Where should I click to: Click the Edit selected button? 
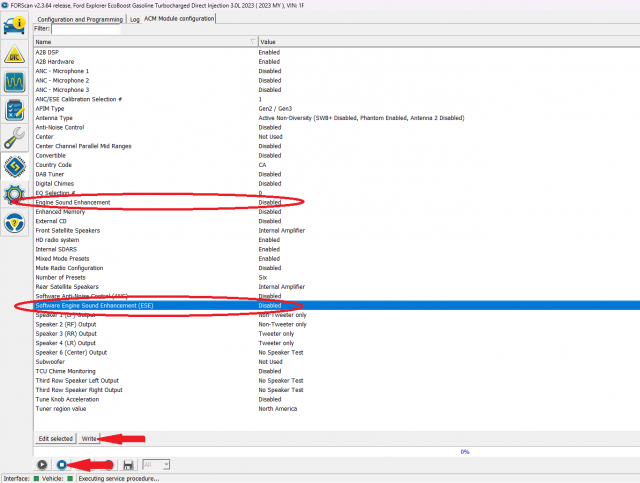[55, 438]
